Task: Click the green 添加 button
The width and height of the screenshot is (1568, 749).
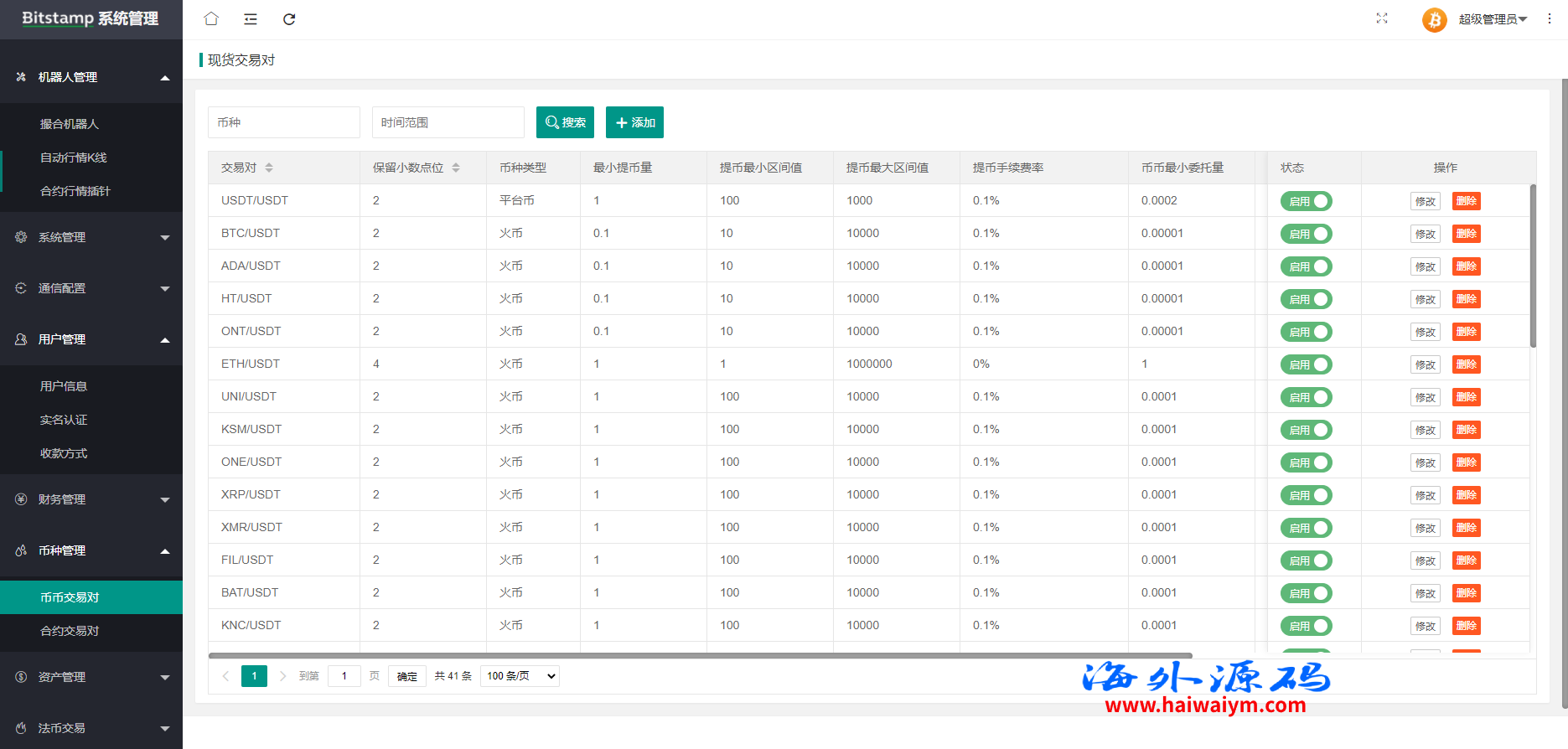Action: point(634,122)
